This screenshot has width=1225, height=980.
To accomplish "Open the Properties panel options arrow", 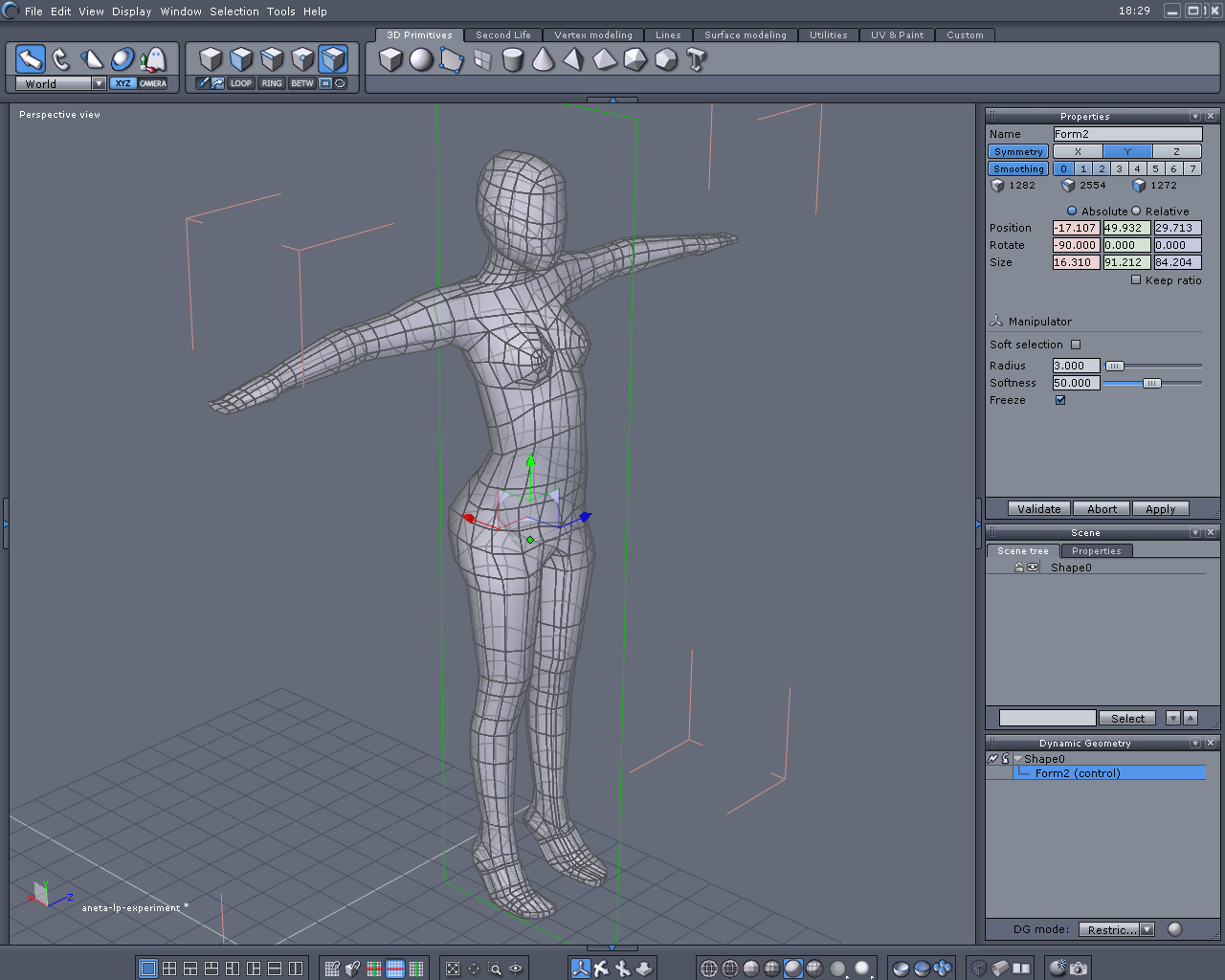I will (x=1195, y=117).
